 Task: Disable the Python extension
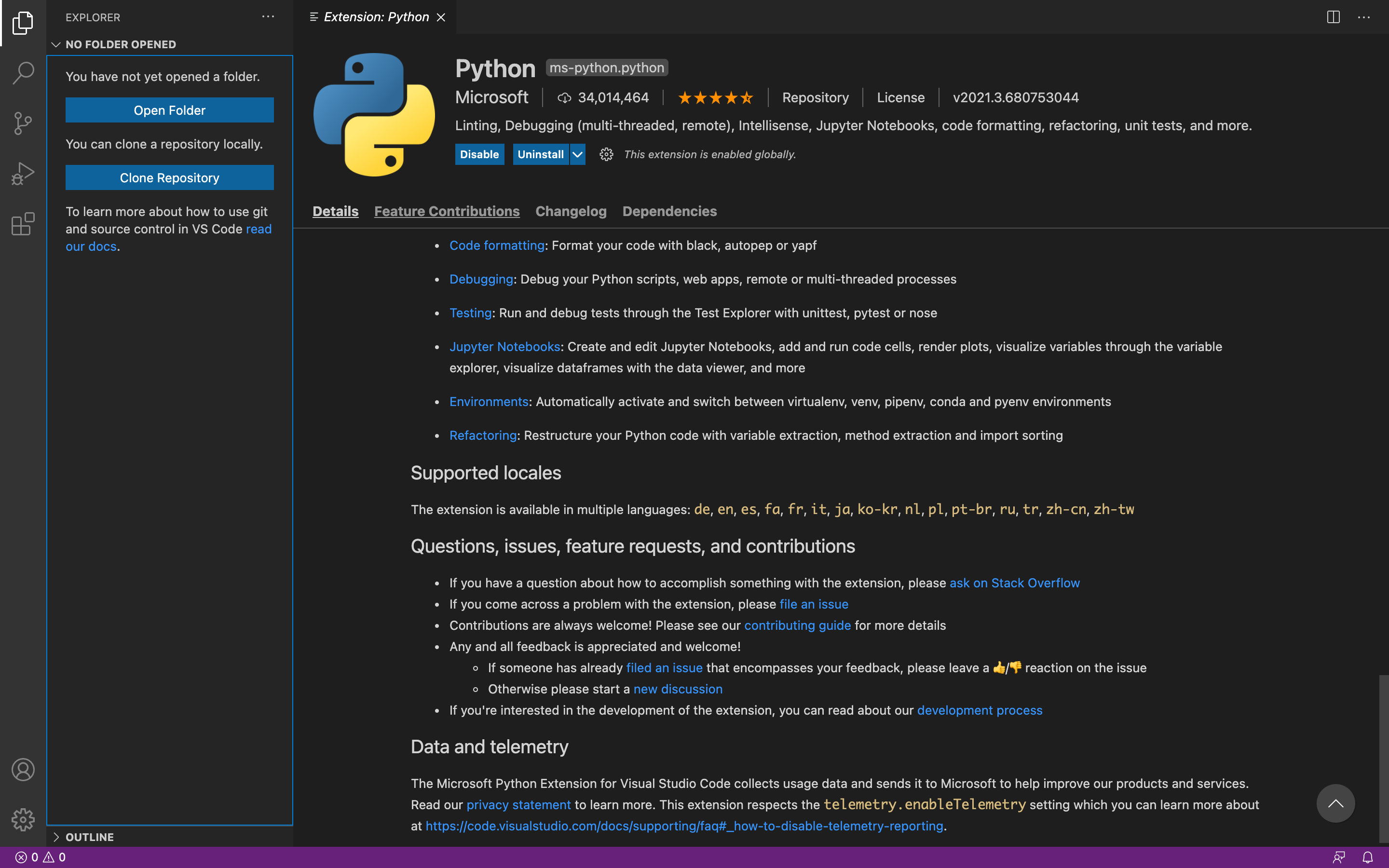(479, 154)
